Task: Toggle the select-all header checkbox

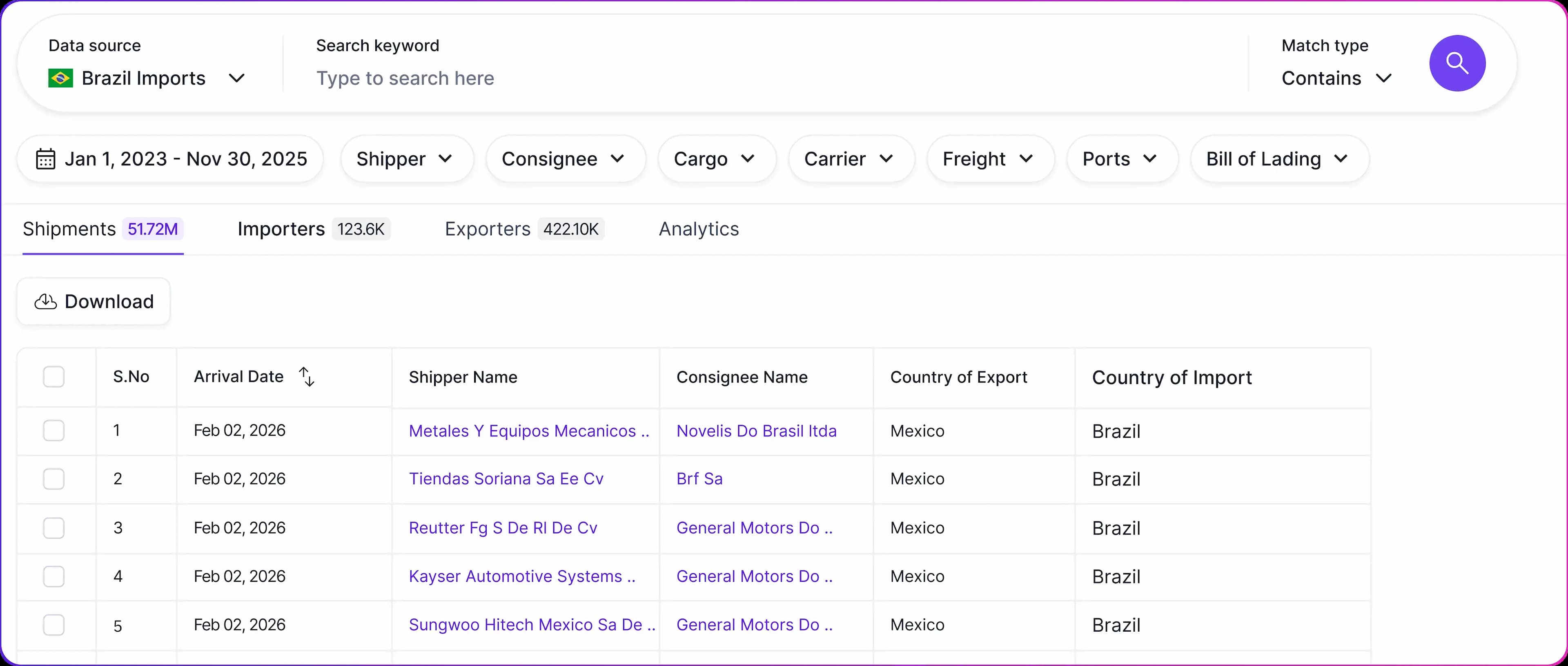Action: (53, 377)
